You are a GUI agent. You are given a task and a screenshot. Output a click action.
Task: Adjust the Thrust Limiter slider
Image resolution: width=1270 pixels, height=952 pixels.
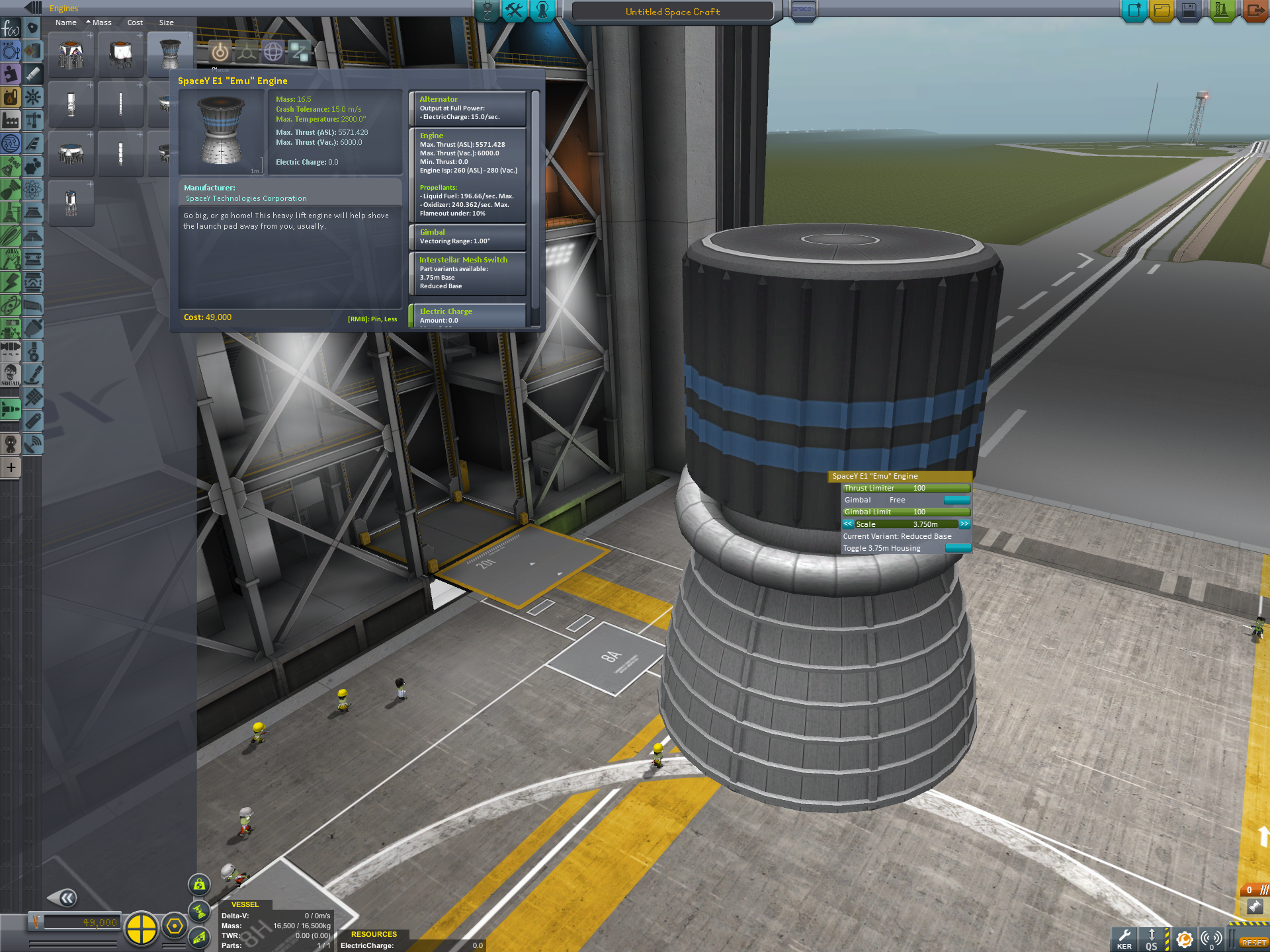906,488
